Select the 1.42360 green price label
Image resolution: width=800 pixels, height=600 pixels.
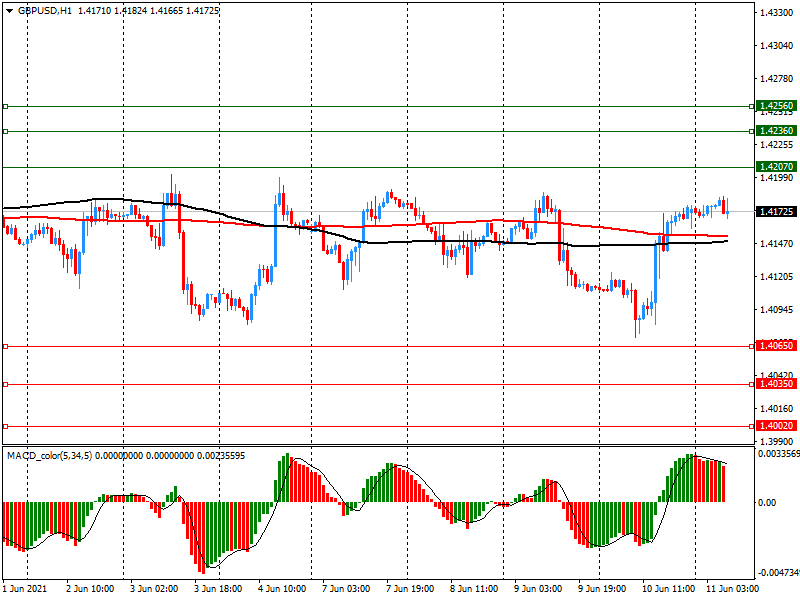[x=776, y=131]
